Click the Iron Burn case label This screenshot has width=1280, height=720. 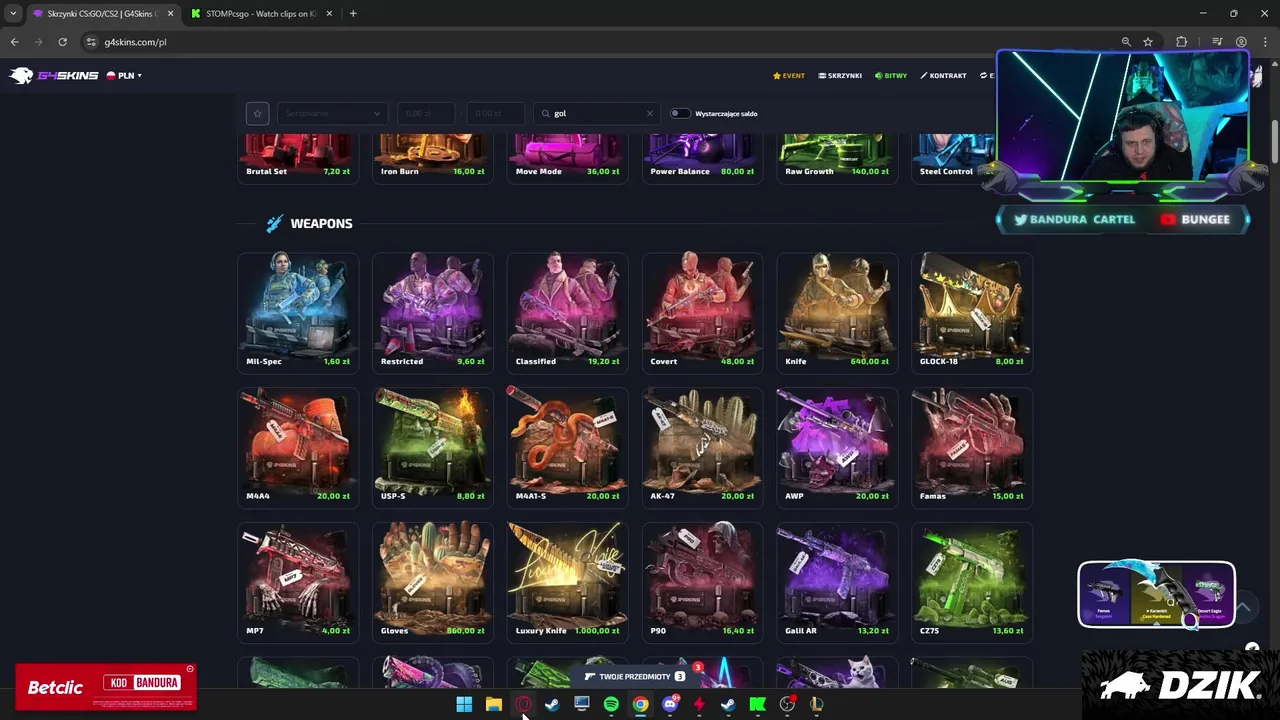point(400,171)
